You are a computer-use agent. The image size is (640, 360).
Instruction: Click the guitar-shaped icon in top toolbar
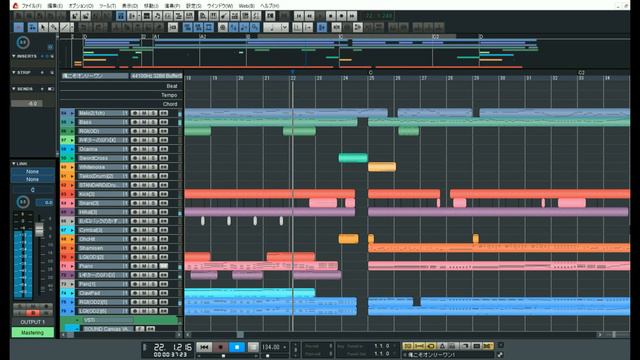pos(224,16)
